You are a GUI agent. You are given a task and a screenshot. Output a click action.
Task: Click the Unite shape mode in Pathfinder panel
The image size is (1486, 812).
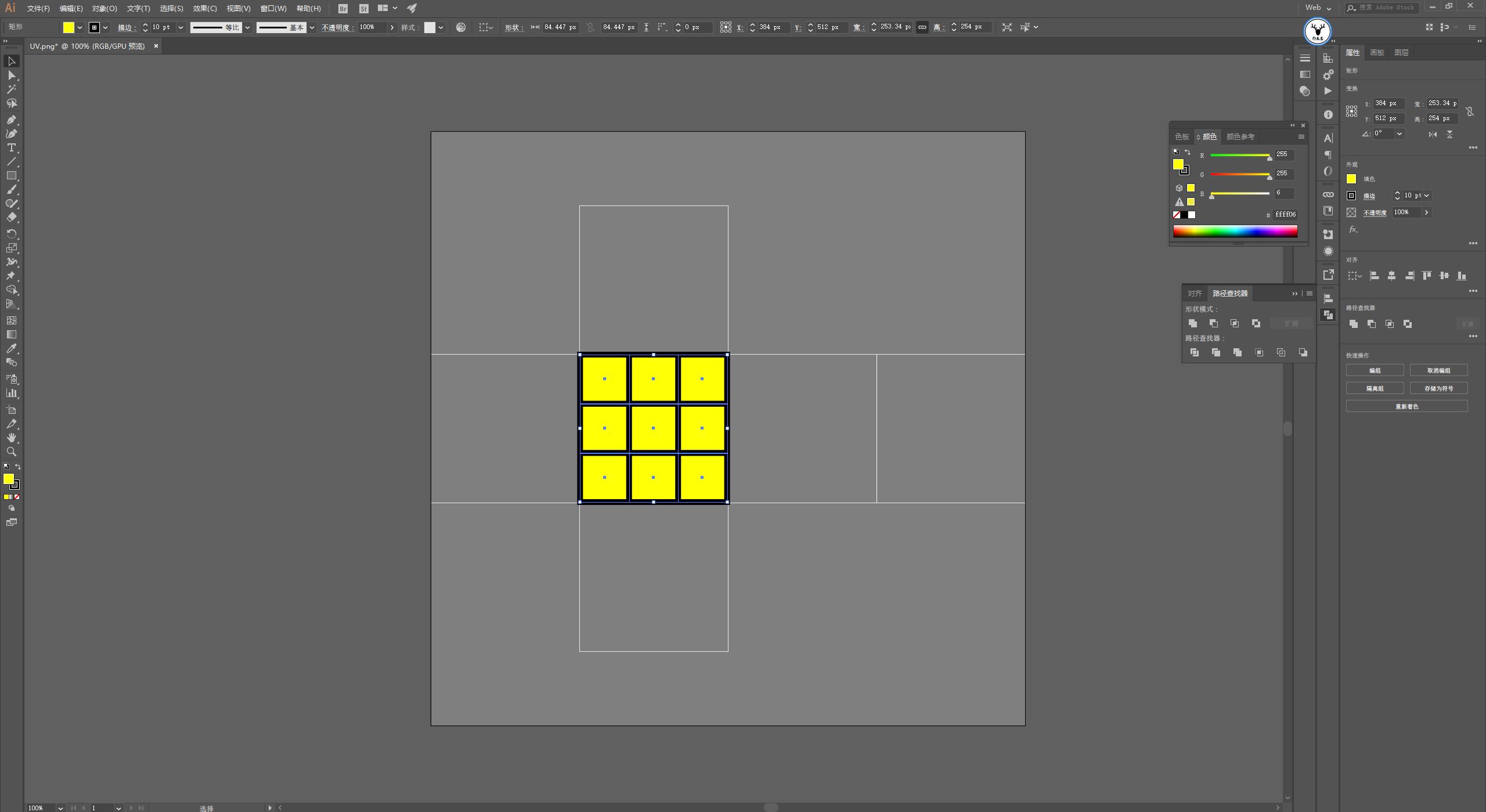coord(1193,323)
